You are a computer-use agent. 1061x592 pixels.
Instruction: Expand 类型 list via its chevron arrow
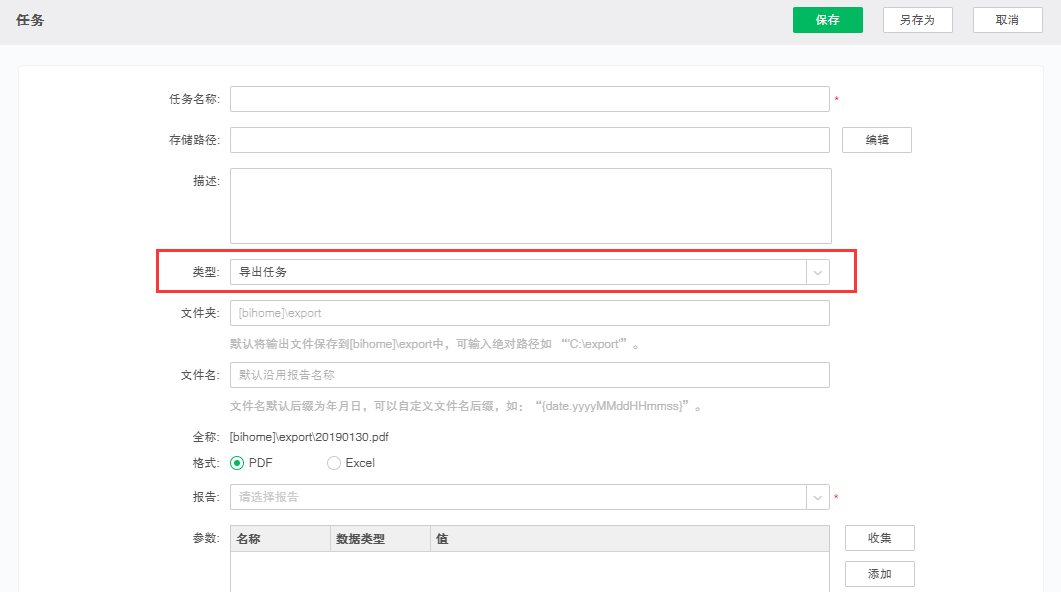pyautogui.click(x=818, y=272)
